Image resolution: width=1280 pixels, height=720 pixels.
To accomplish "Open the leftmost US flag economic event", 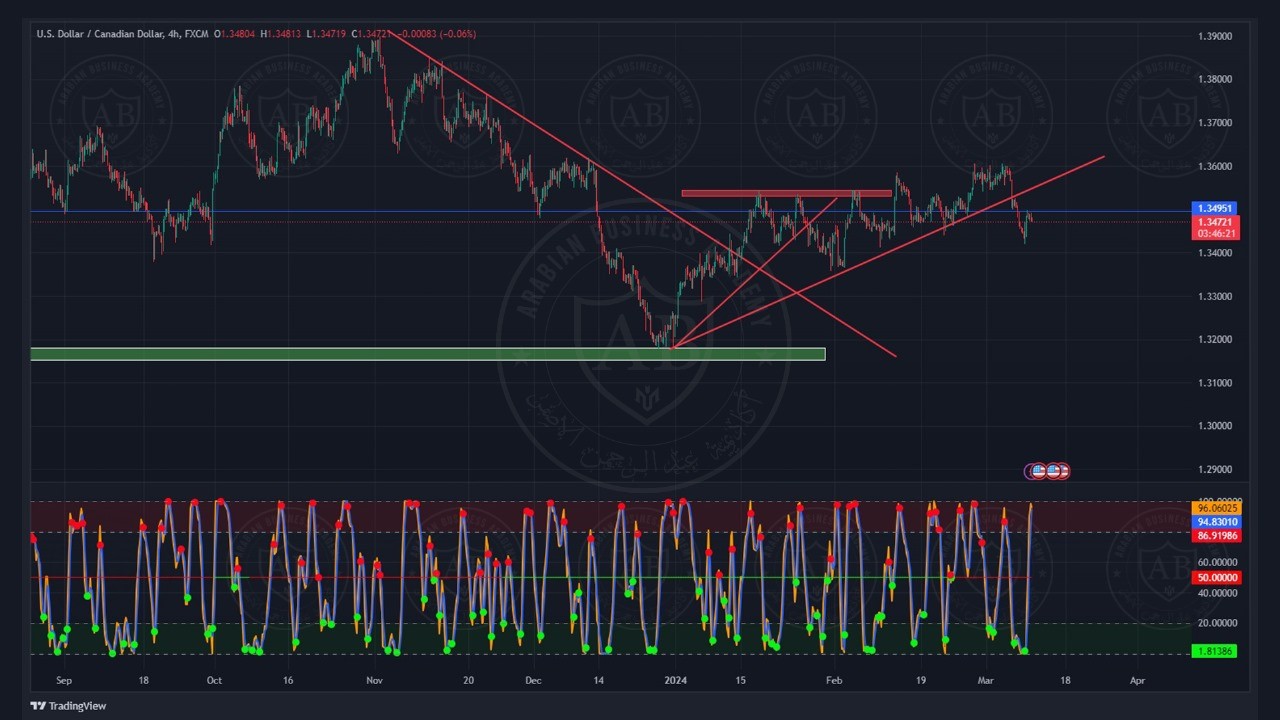I will click(1040, 471).
